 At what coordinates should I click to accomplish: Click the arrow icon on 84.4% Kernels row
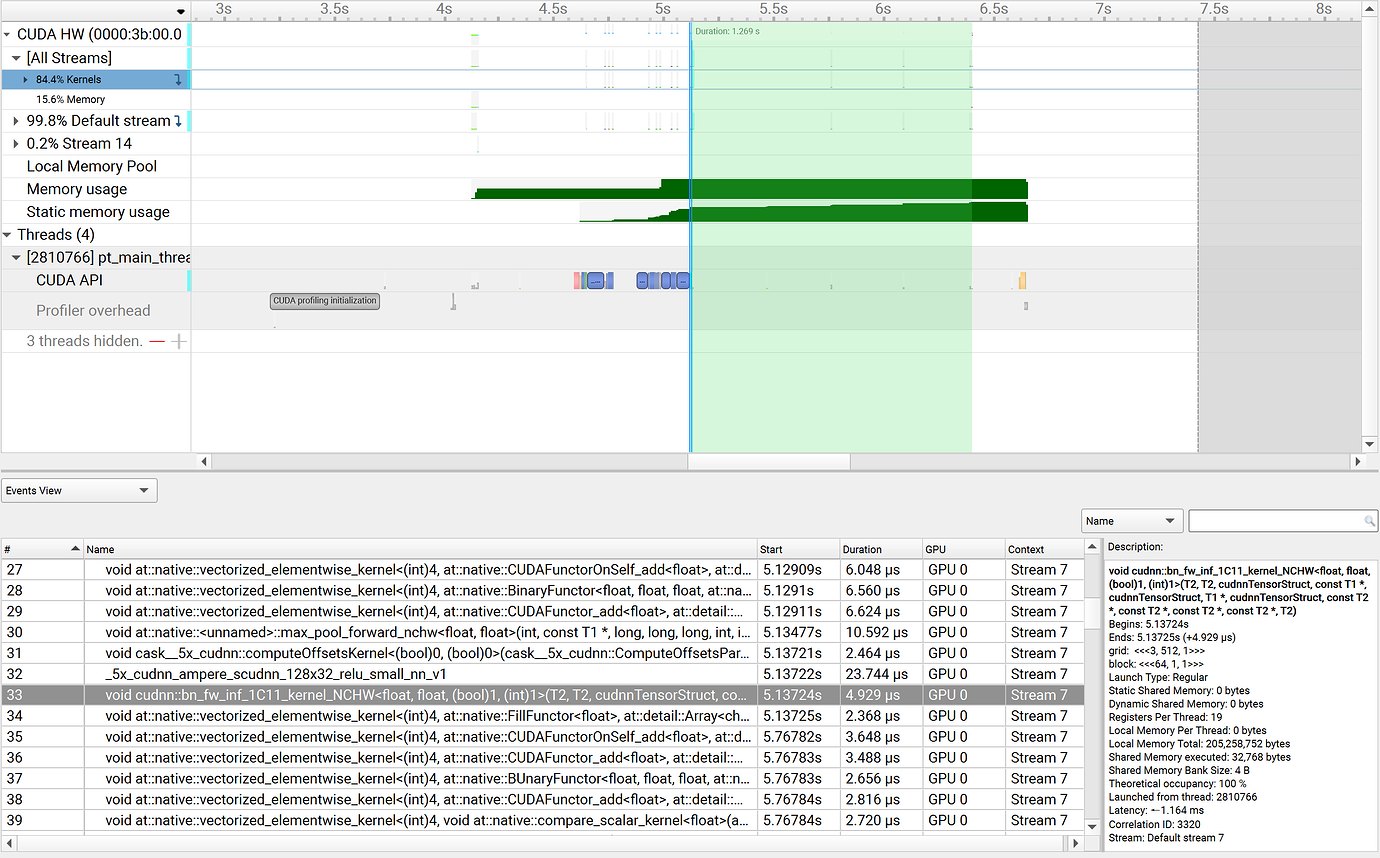tap(178, 80)
